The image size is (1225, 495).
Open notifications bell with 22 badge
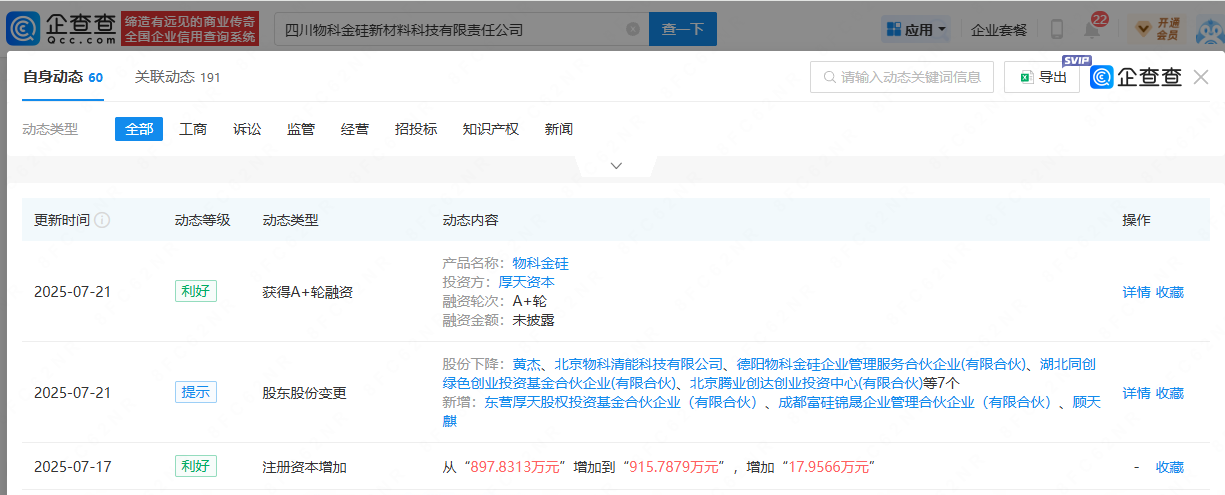click(1092, 28)
